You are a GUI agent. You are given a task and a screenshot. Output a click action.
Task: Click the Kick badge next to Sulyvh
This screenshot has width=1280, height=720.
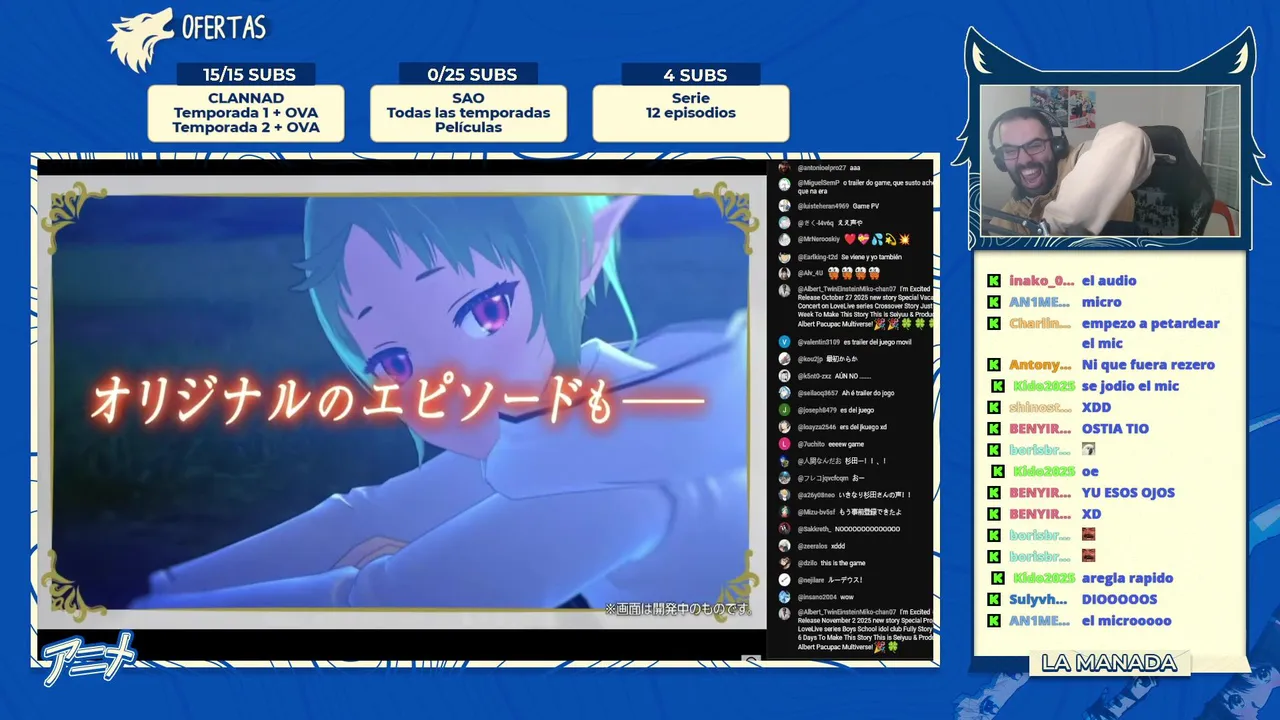[994, 600]
